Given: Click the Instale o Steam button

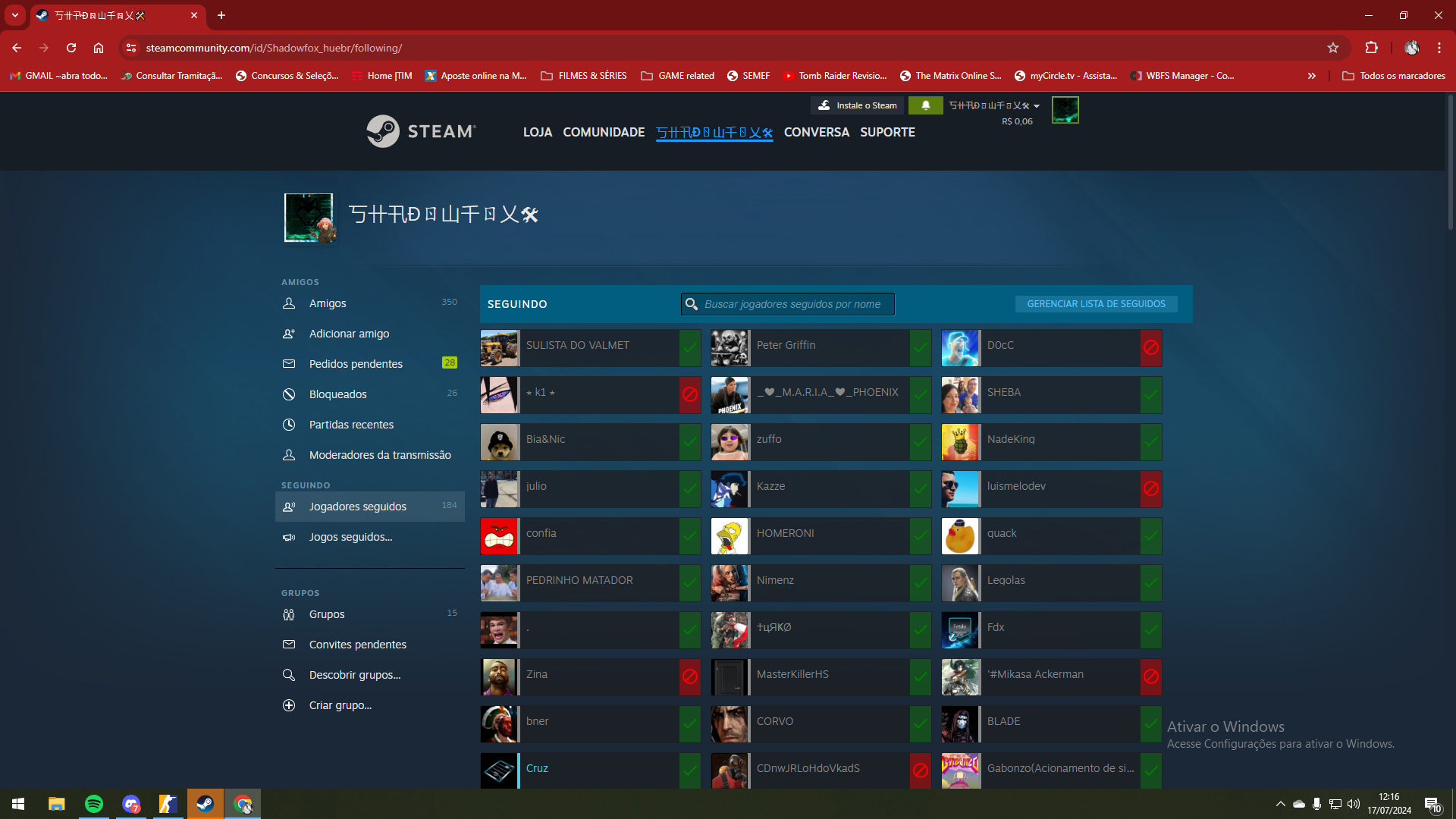Looking at the screenshot, I should pyautogui.click(x=858, y=105).
